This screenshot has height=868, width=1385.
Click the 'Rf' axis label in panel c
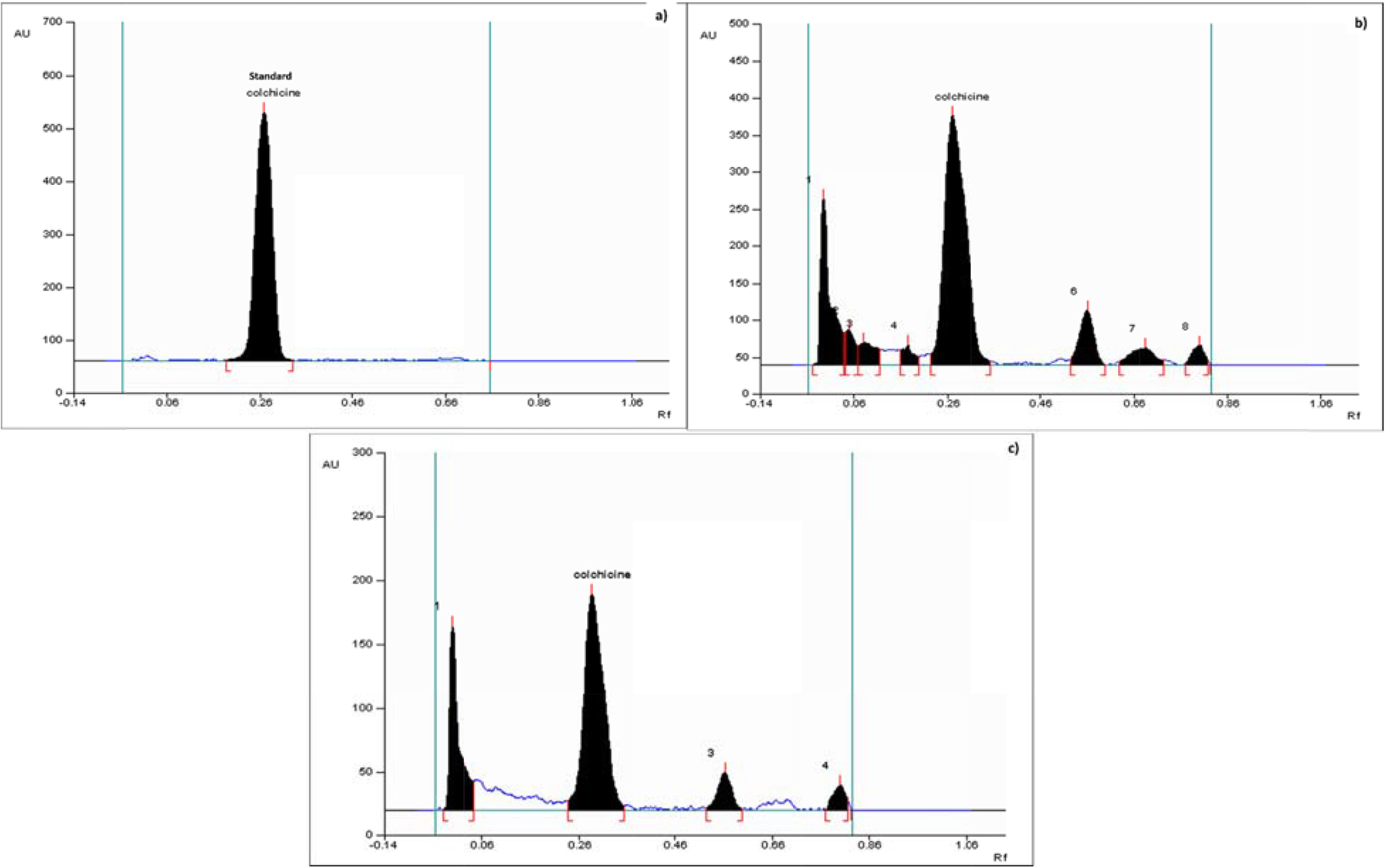click(1000, 857)
